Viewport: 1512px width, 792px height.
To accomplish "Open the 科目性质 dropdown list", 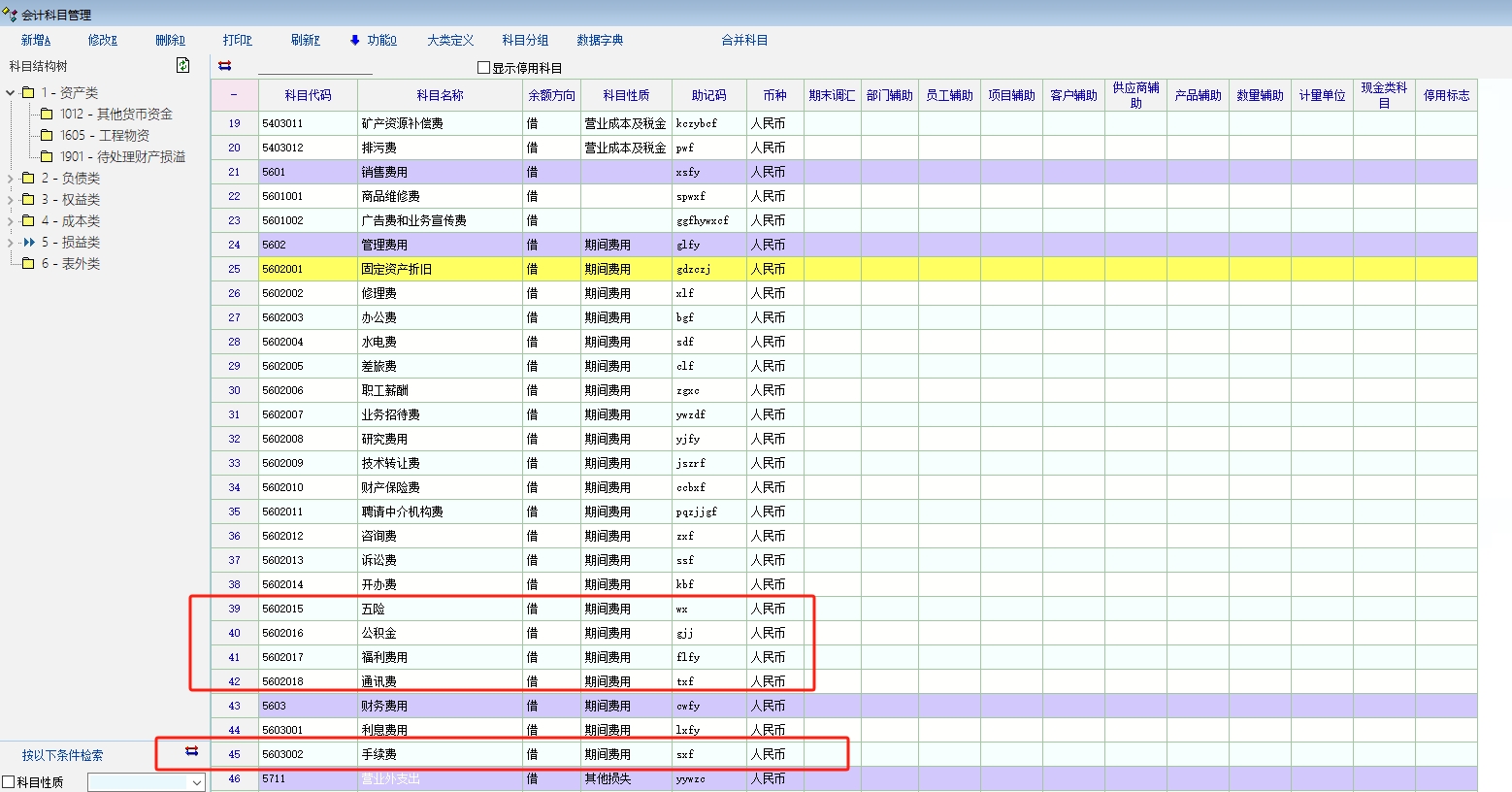I will coord(196,782).
